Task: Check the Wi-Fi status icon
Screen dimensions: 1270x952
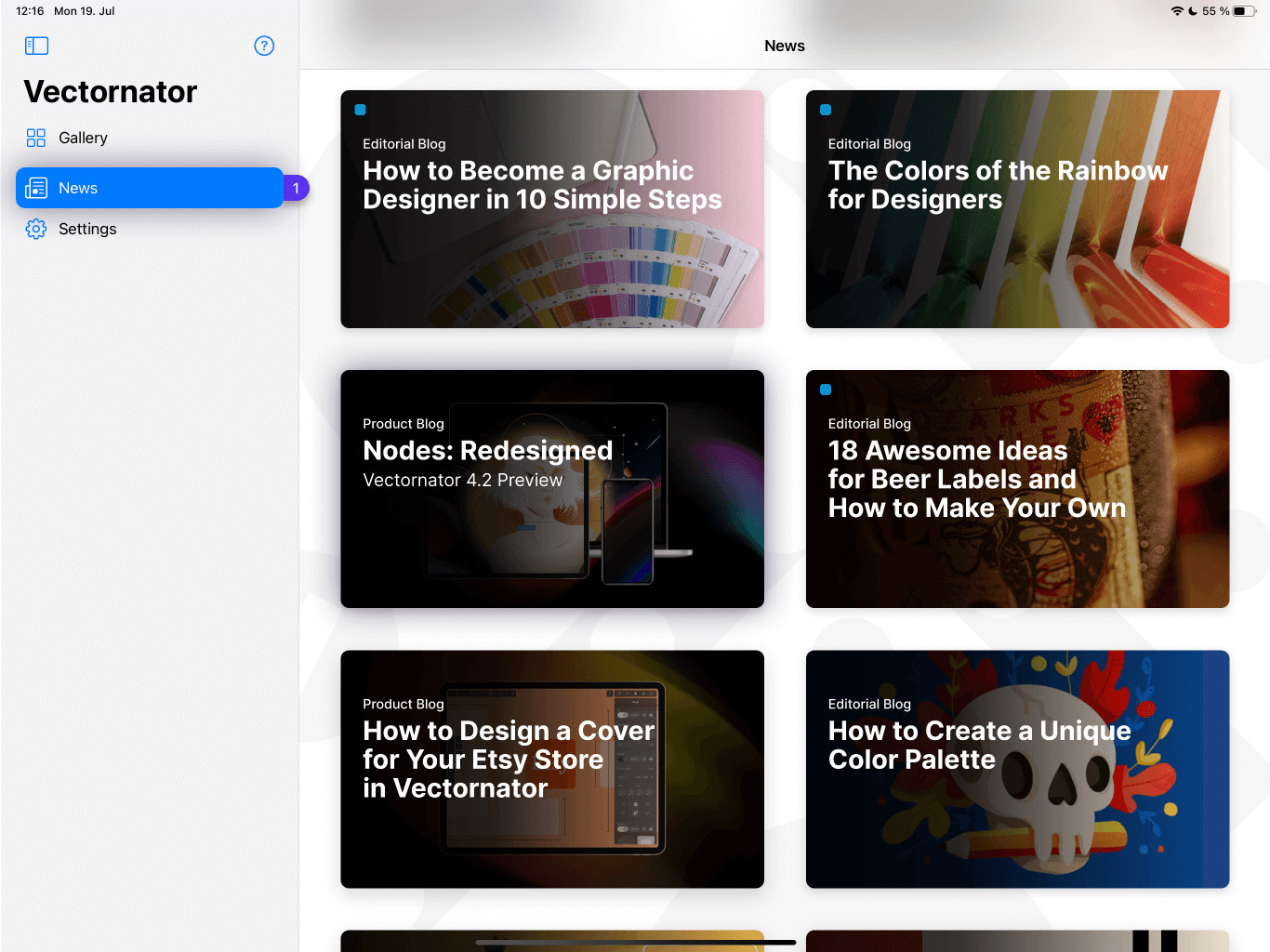Action: (1177, 11)
